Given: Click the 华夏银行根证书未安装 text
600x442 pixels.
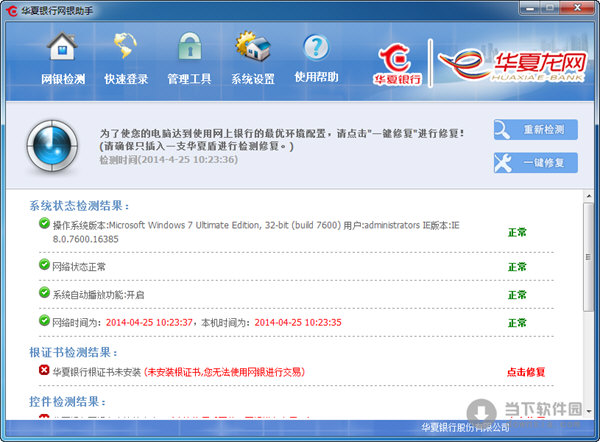Looking at the screenshot, I should 97,372.
